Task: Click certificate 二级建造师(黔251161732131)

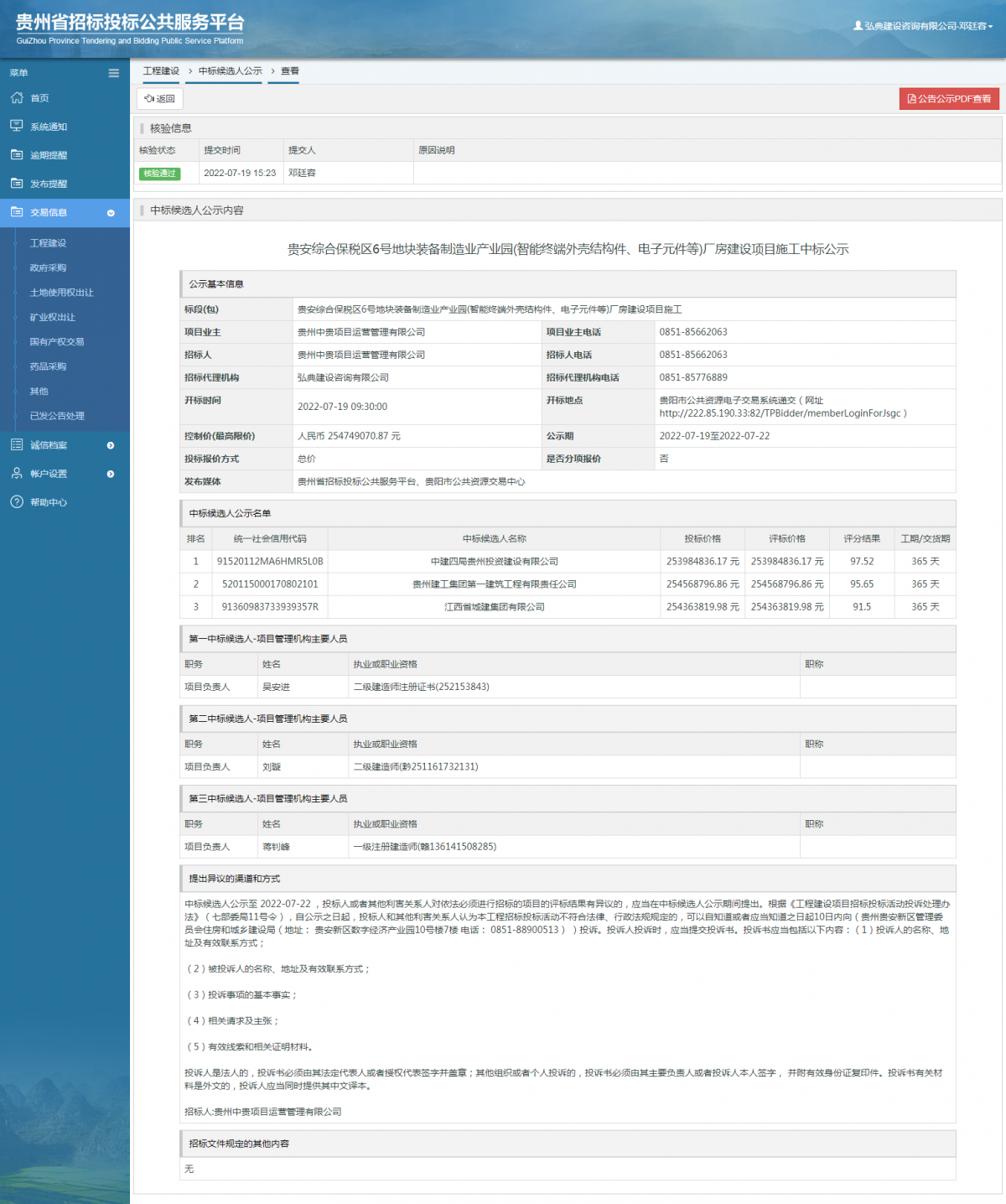Action: click(x=416, y=766)
